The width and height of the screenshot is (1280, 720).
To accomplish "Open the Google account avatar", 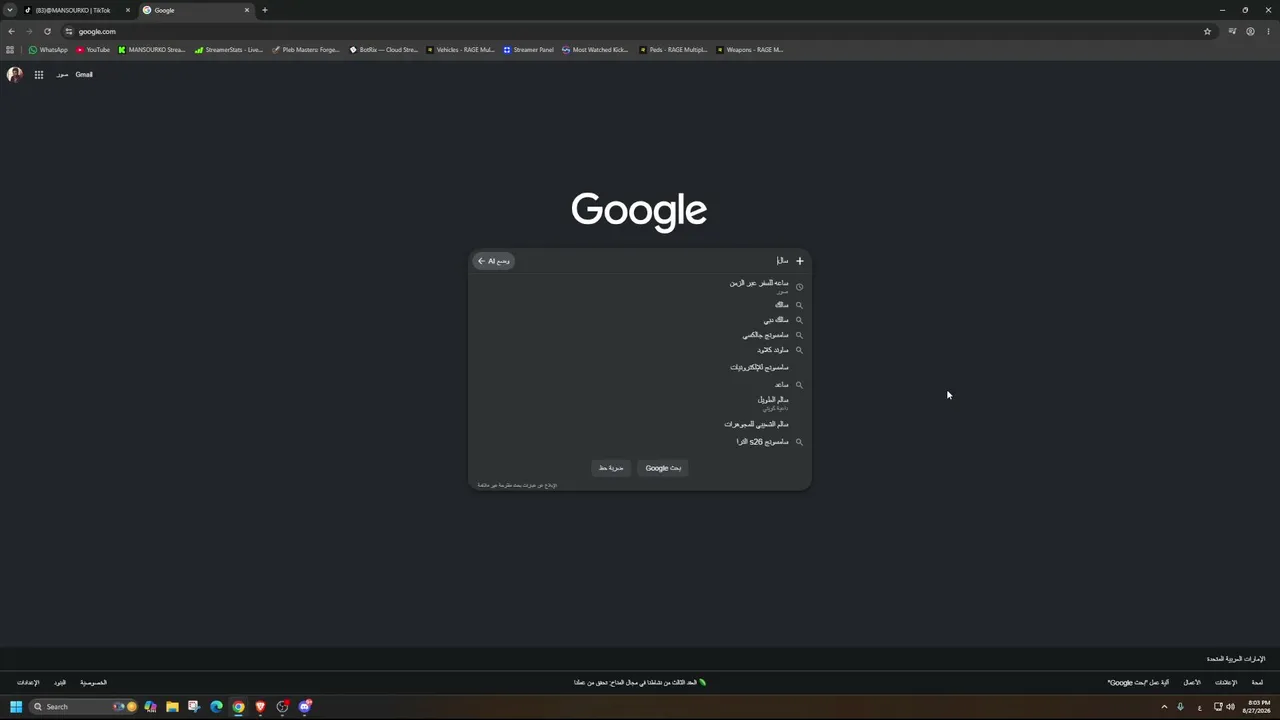I will pos(14,74).
